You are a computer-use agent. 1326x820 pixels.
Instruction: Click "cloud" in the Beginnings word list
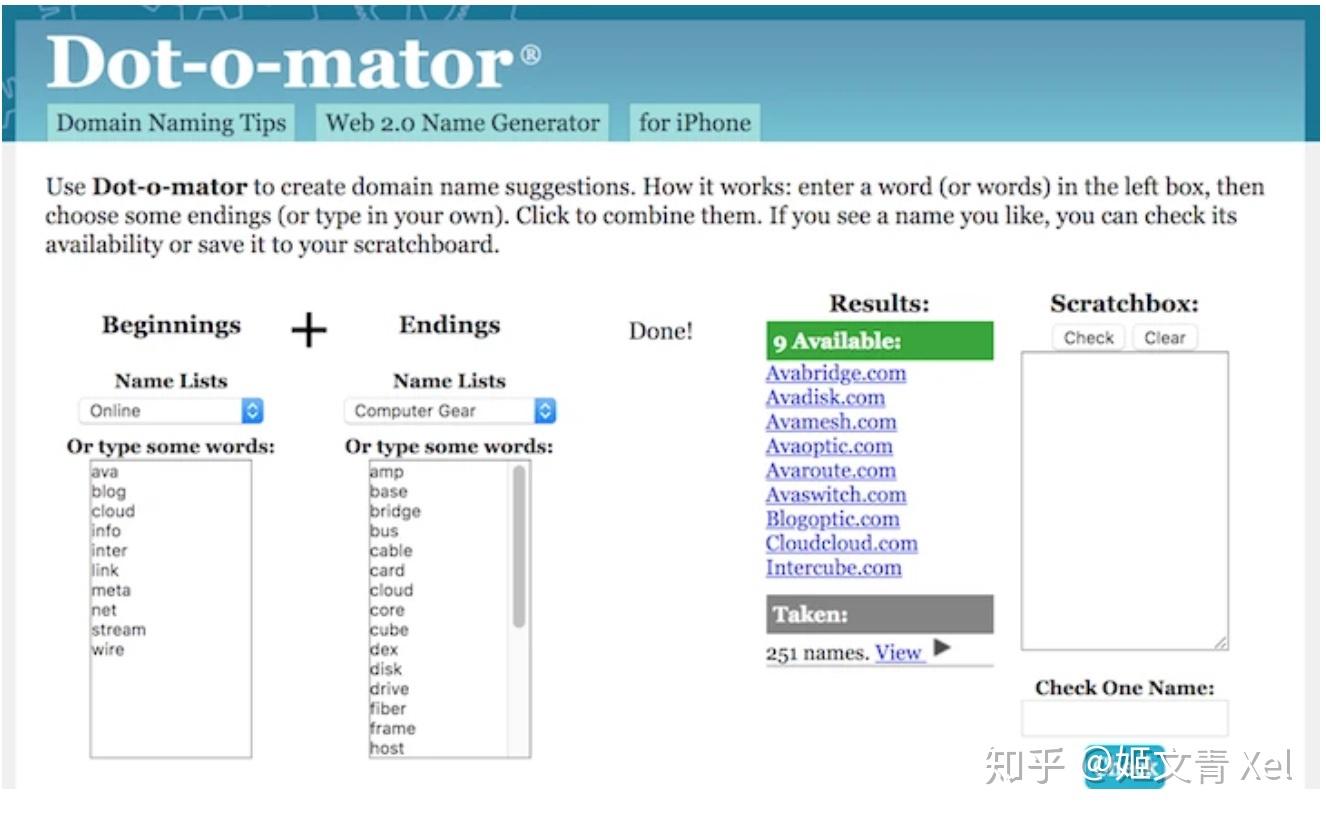click(x=112, y=511)
